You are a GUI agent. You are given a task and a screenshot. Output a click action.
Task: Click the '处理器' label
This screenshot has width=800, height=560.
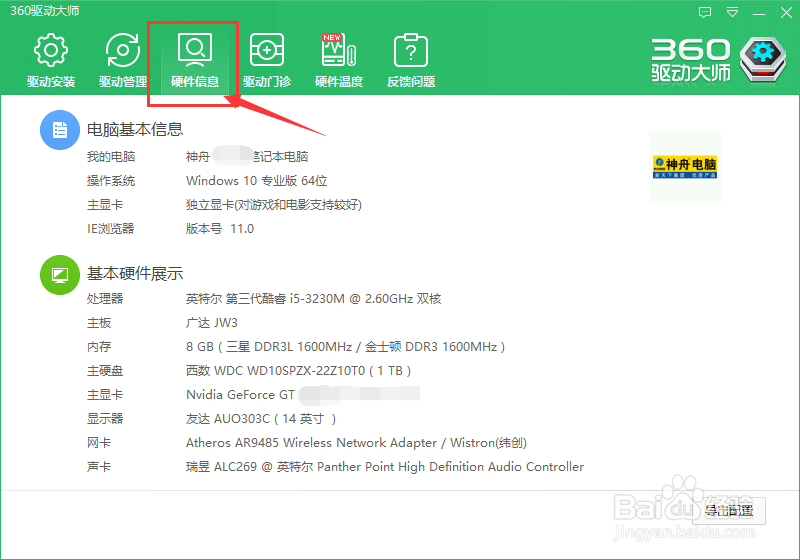point(105,298)
